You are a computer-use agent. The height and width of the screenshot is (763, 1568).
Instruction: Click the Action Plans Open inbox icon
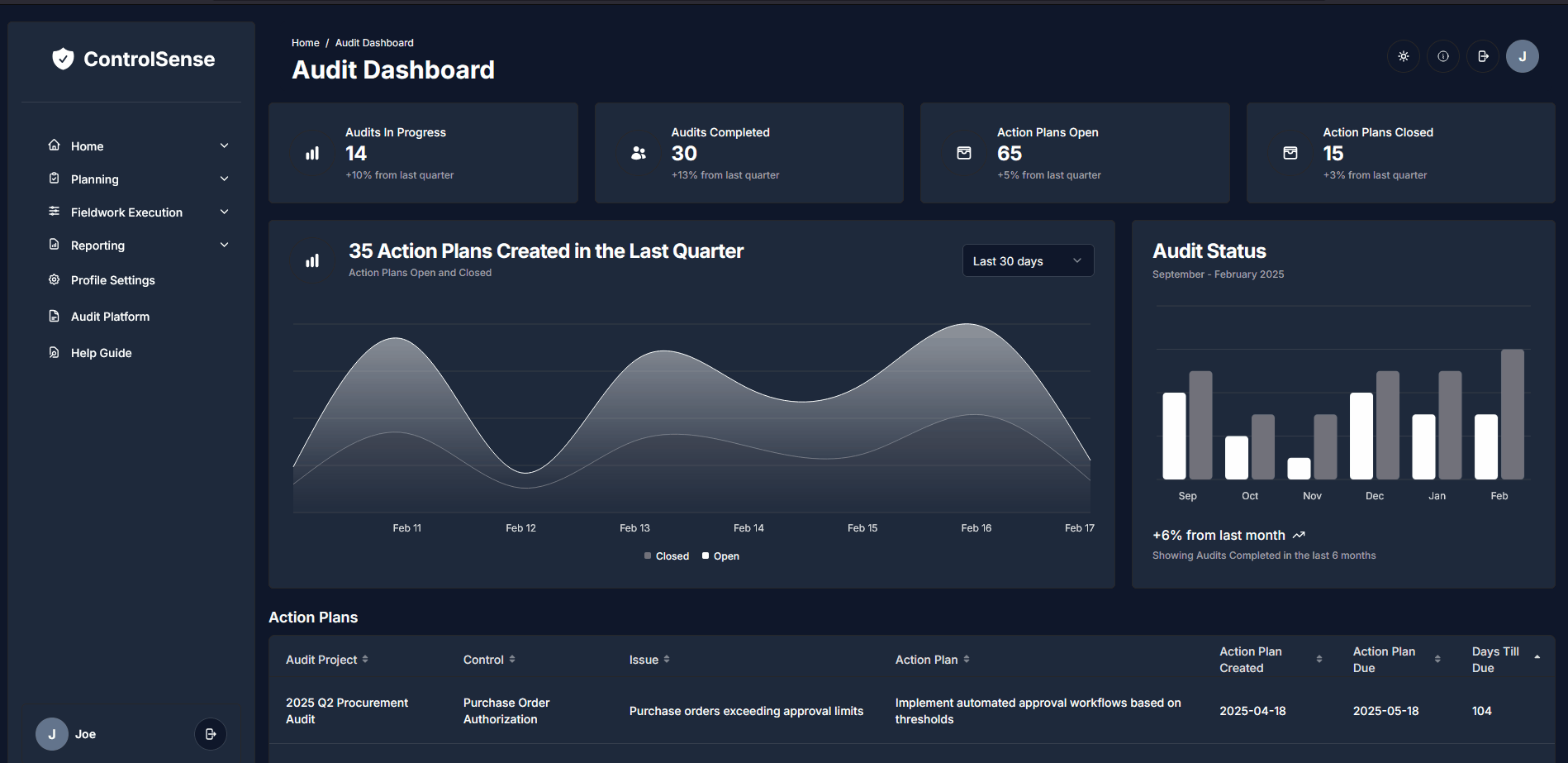click(964, 153)
